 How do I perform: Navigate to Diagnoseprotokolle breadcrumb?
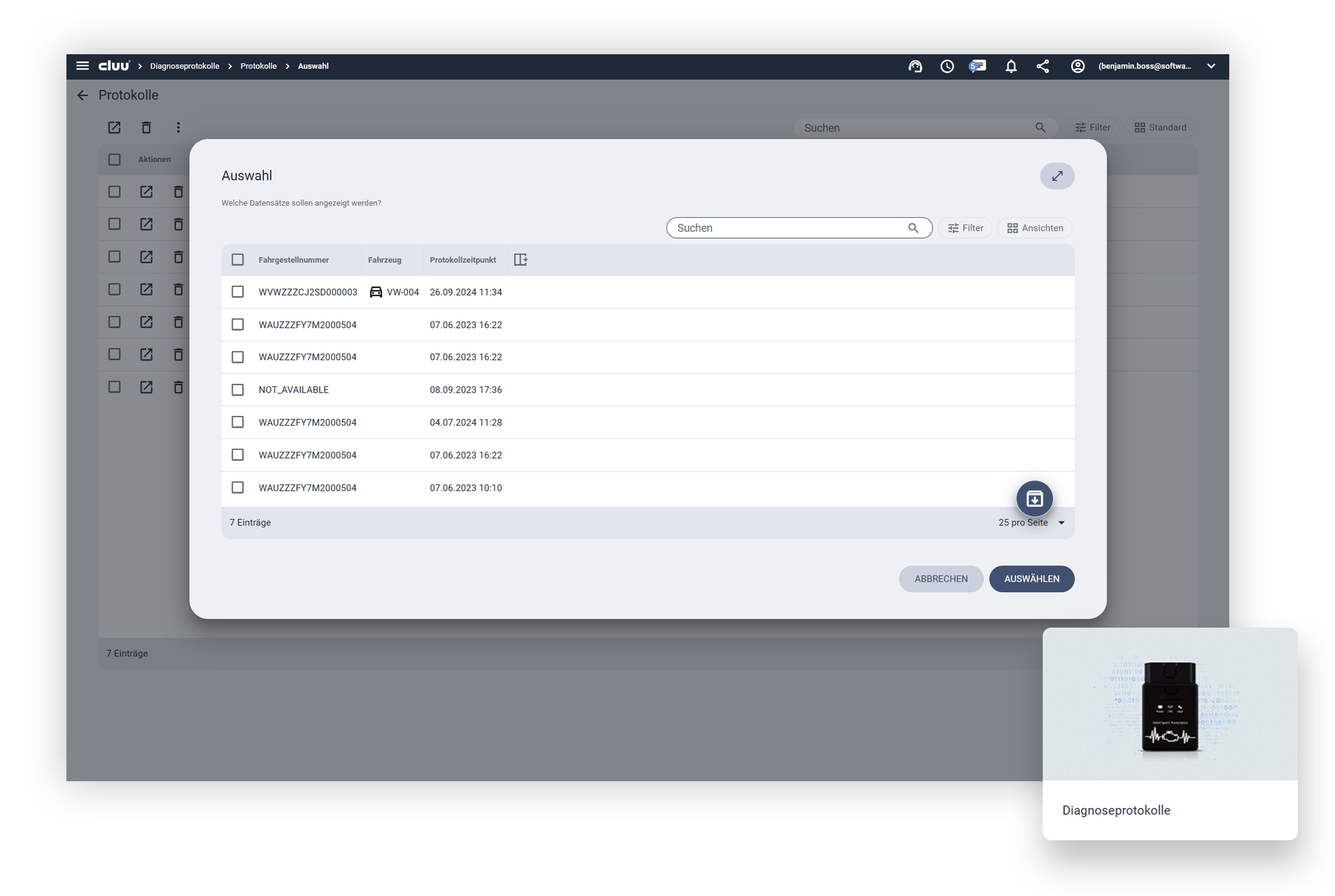(x=184, y=66)
